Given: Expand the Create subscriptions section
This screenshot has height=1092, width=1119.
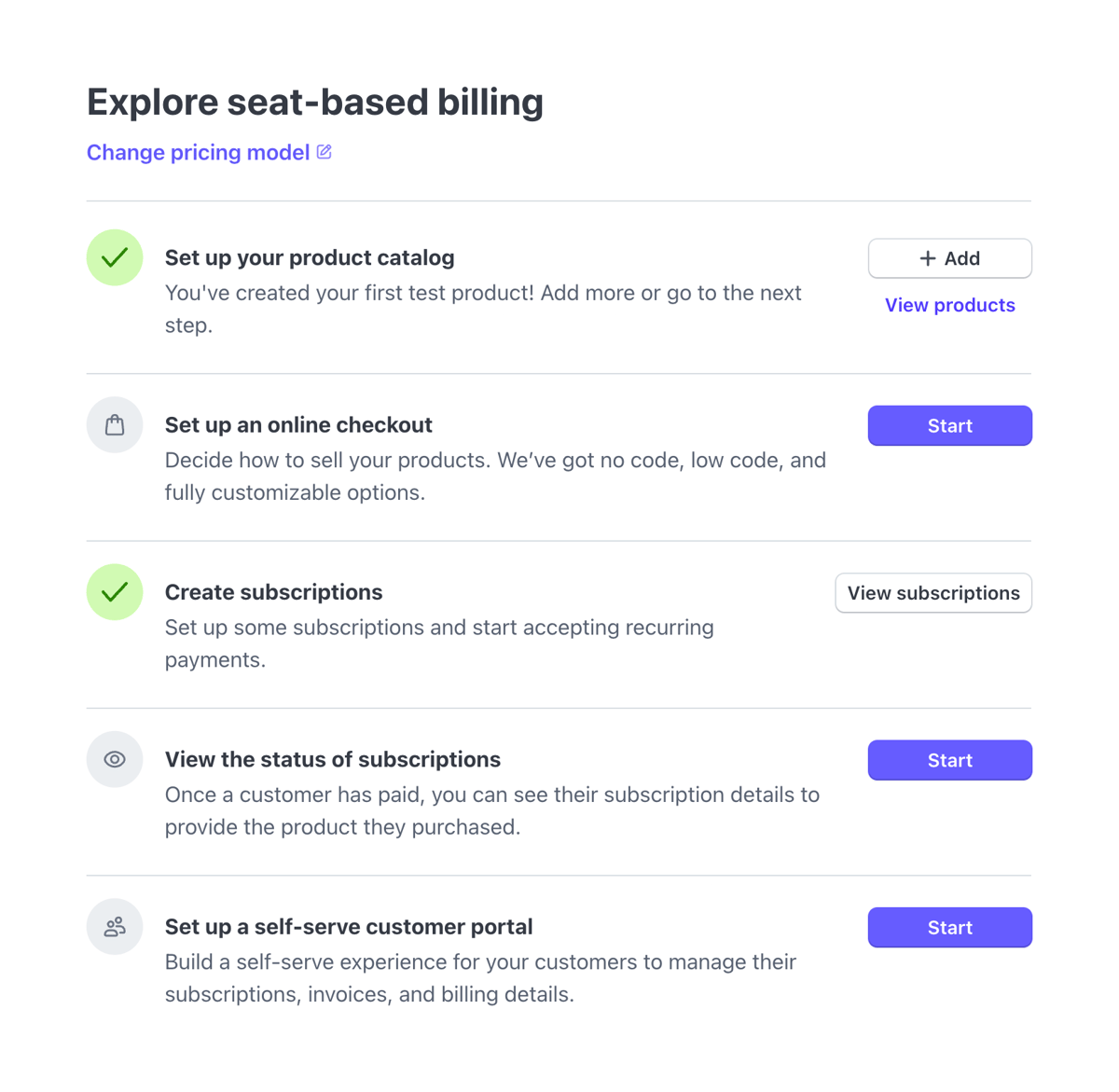Looking at the screenshot, I should [x=273, y=592].
